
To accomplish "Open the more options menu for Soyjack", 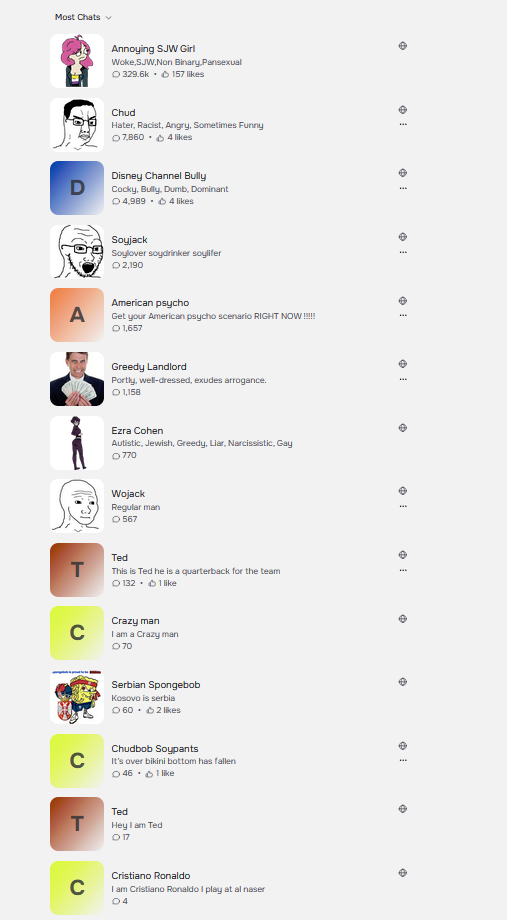I will tap(403, 252).
